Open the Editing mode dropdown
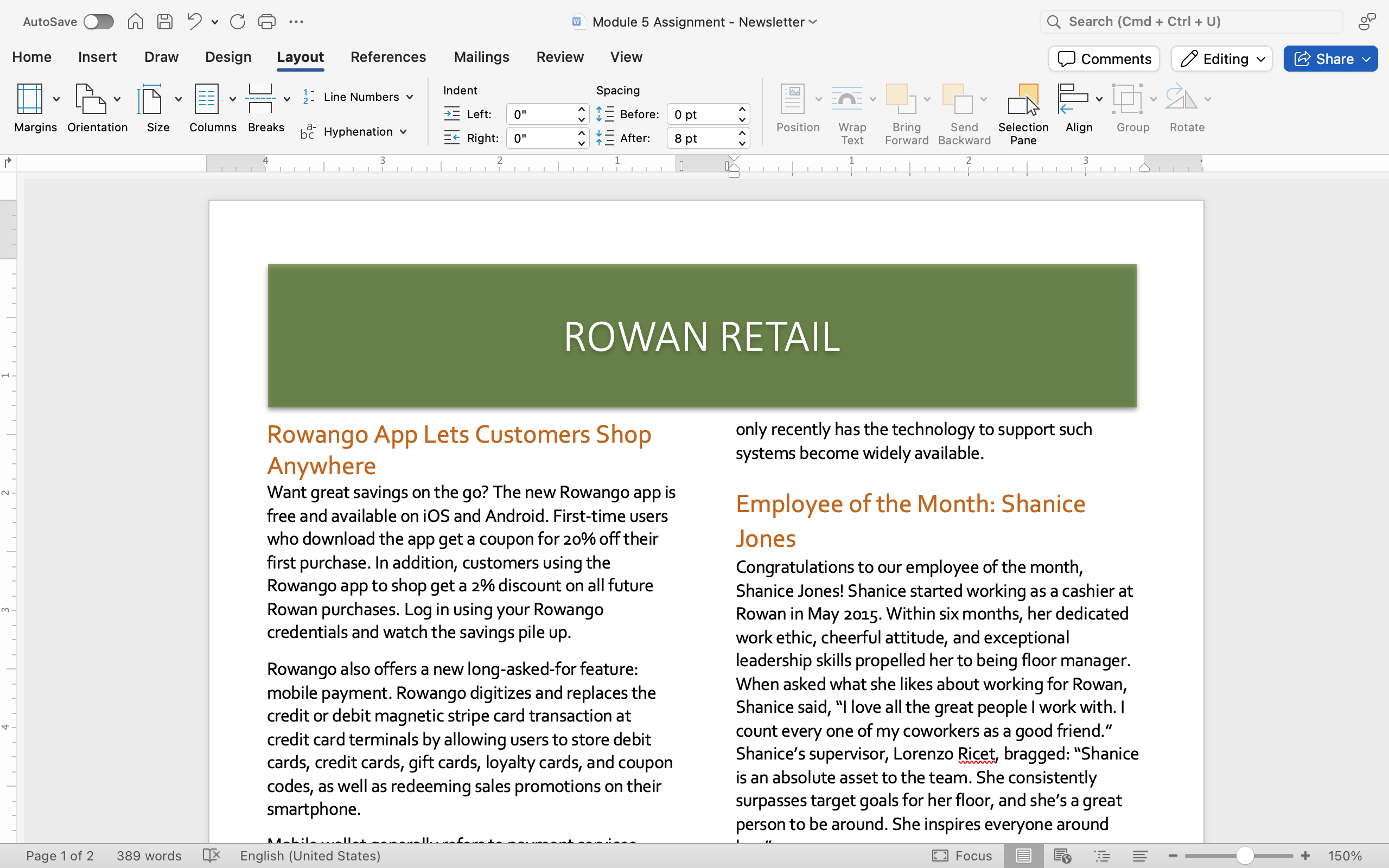 (1222, 59)
